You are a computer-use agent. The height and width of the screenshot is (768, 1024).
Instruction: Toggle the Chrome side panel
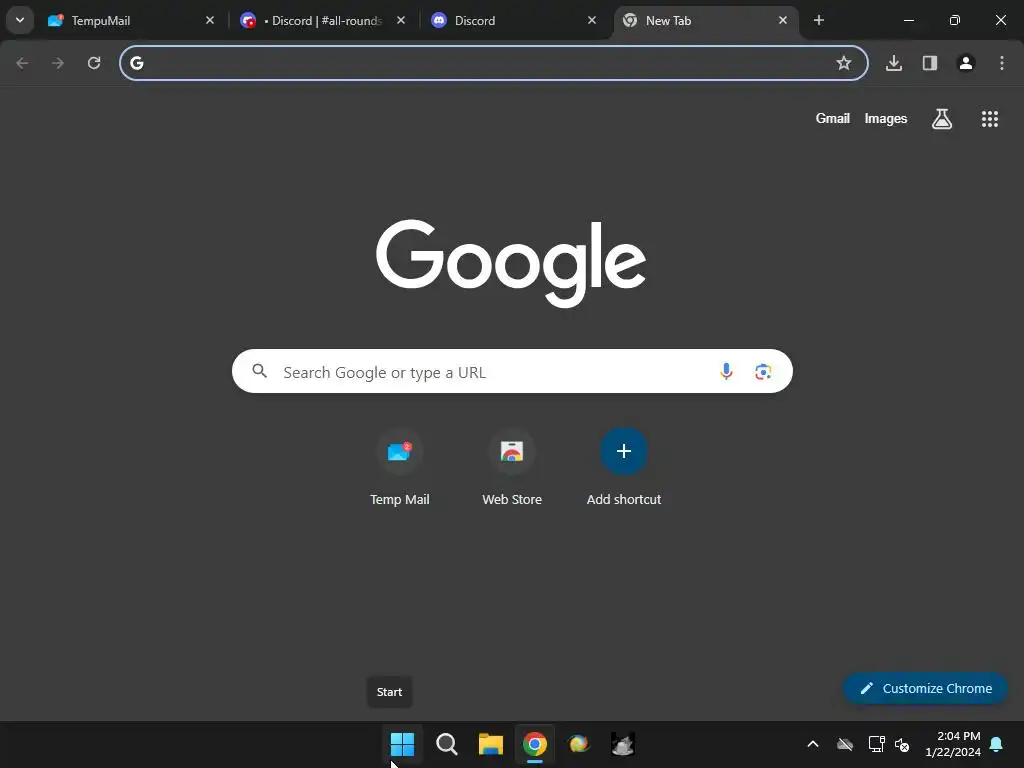click(x=930, y=63)
